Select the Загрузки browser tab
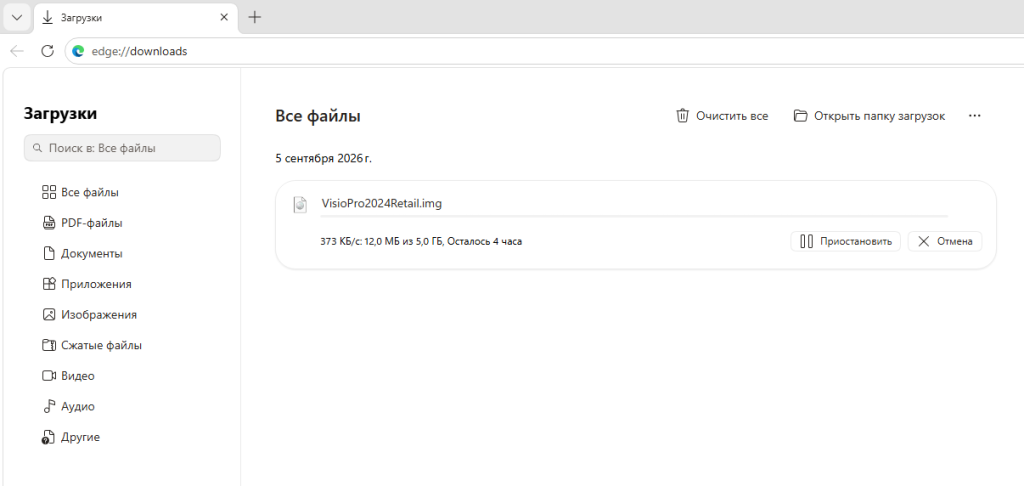1024x486 pixels. tap(135, 18)
